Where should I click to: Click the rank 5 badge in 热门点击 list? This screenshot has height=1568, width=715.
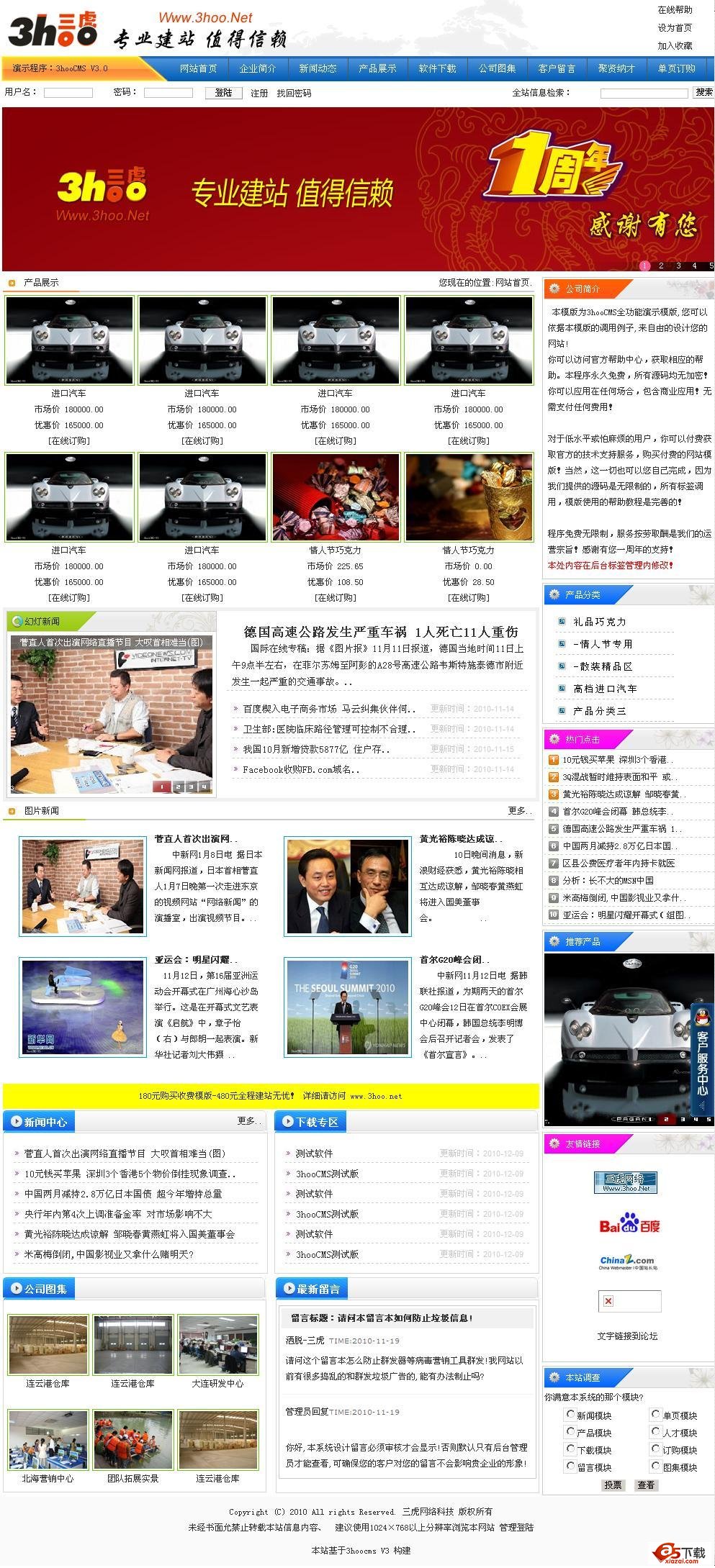[553, 828]
